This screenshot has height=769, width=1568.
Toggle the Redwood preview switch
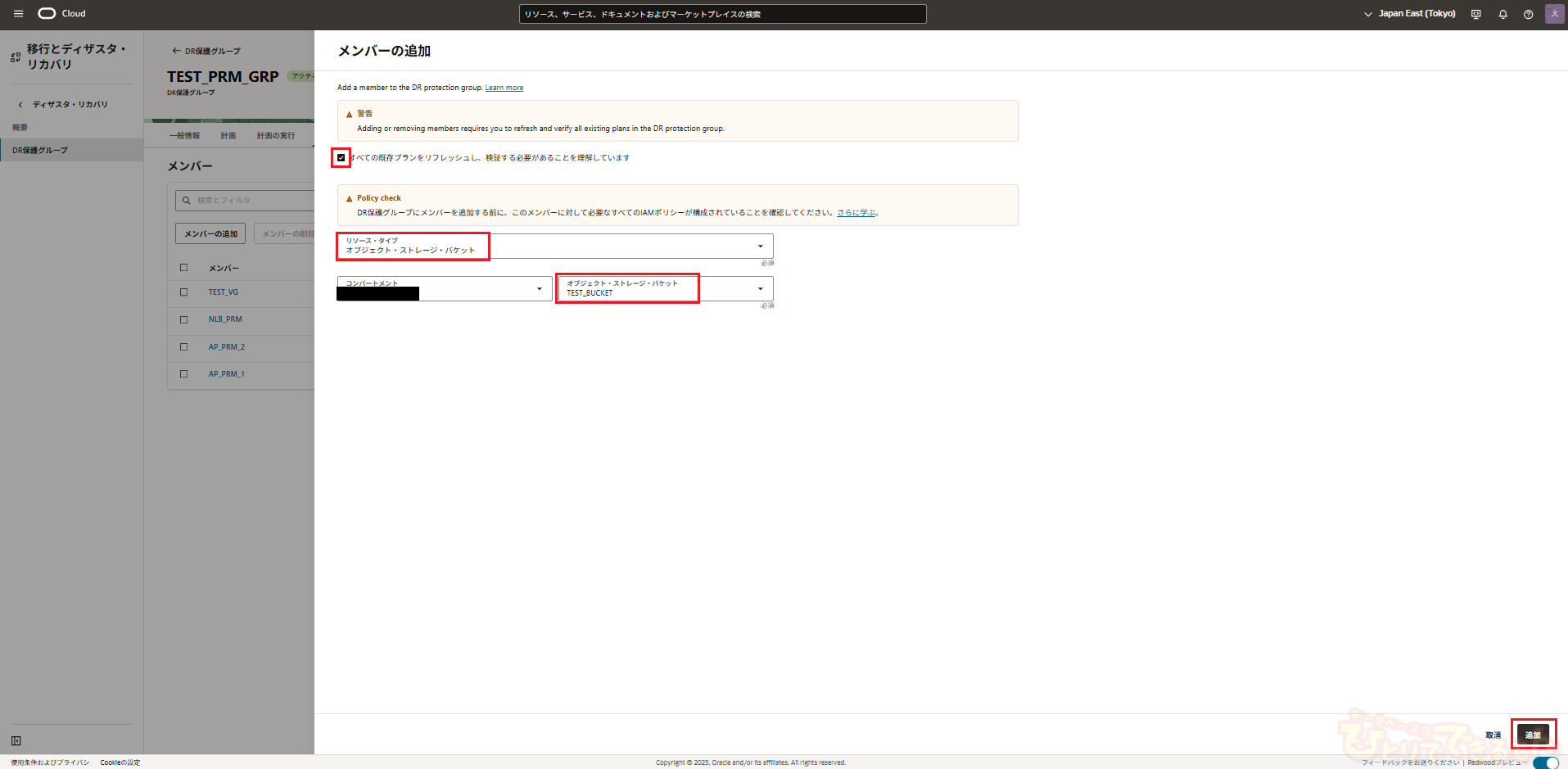[x=1545, y=762]
